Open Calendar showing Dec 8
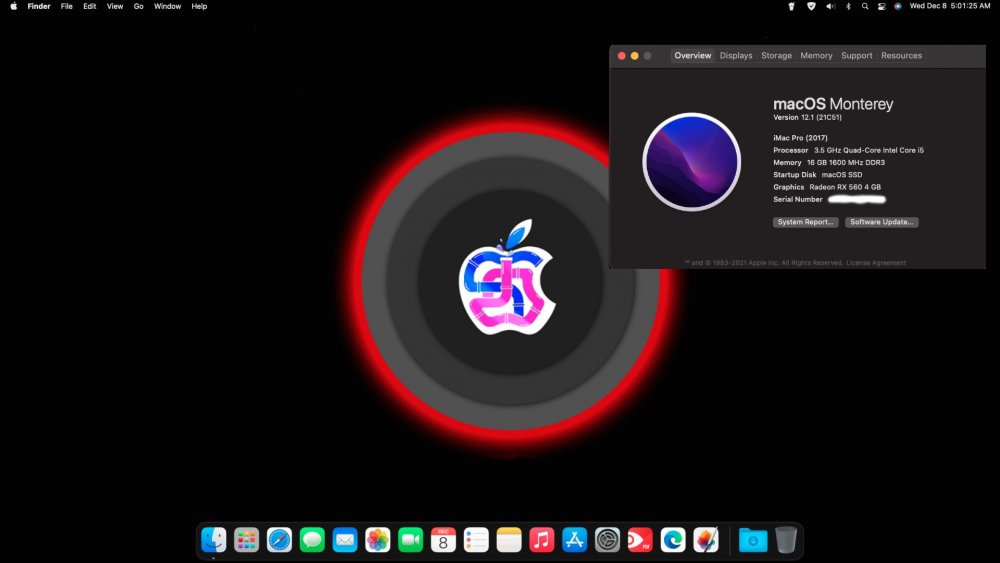The image size is (1000, 563). pos(443,540)
